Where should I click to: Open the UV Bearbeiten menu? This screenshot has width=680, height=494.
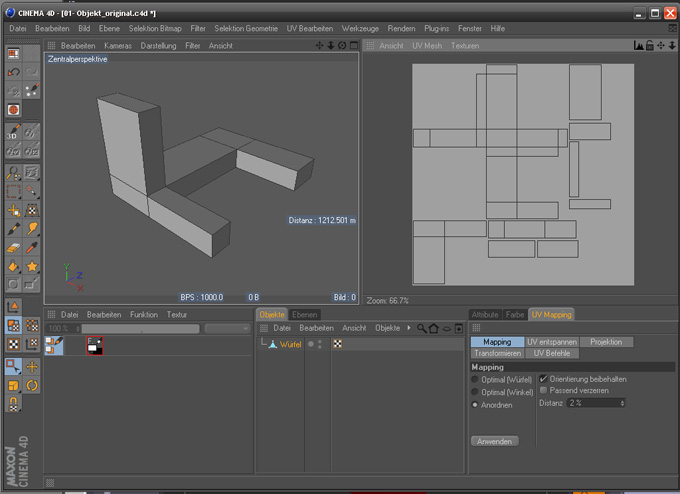point(309,29)
